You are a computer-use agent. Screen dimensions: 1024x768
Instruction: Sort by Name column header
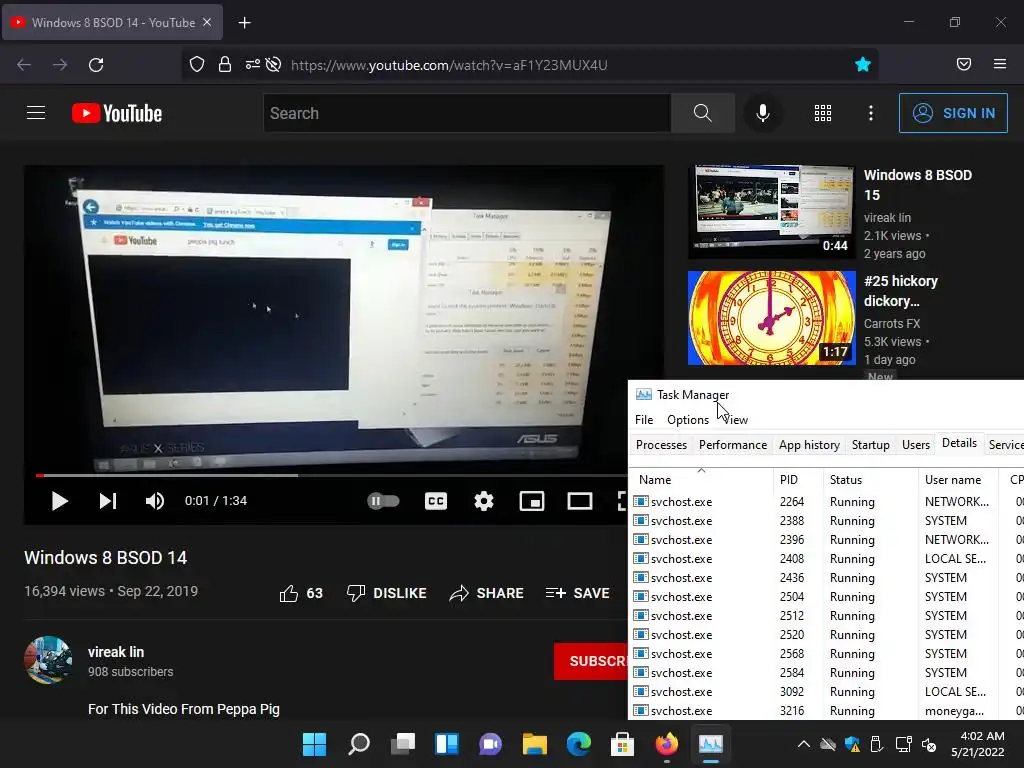pos(701,479)
